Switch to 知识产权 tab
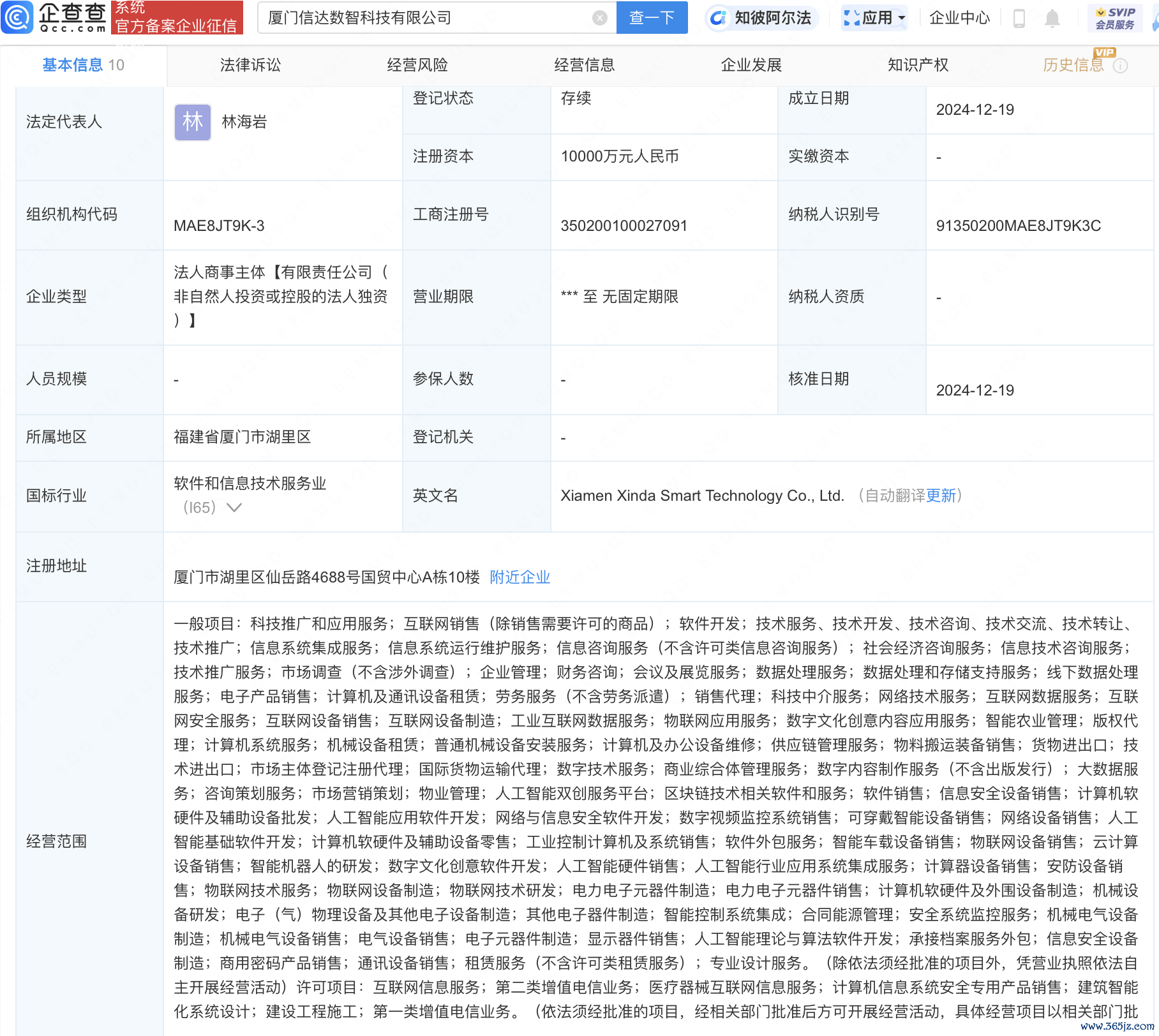Viewport: 1159px width, 1036px height. pos(918,65)
